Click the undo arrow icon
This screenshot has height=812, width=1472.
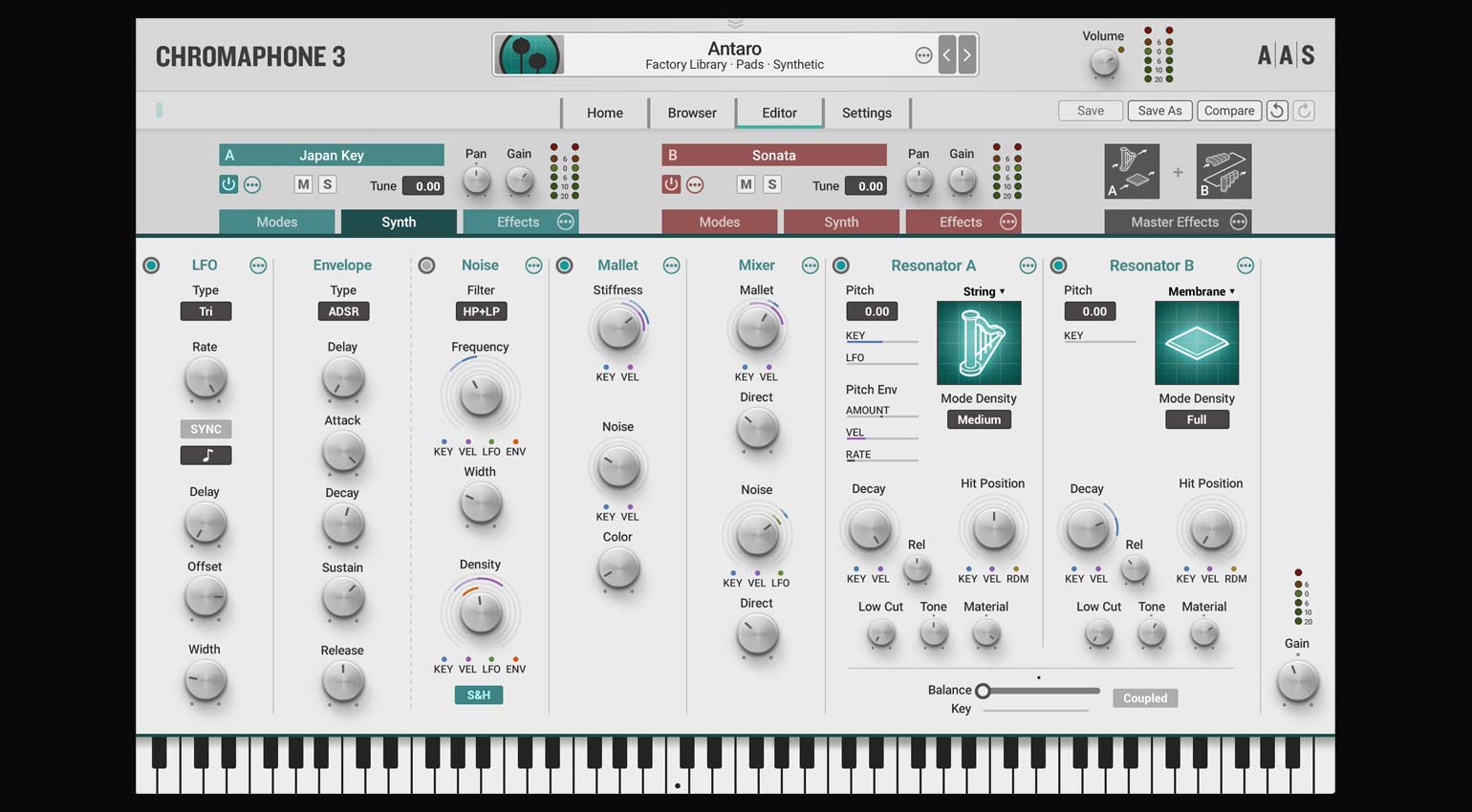1277,111
